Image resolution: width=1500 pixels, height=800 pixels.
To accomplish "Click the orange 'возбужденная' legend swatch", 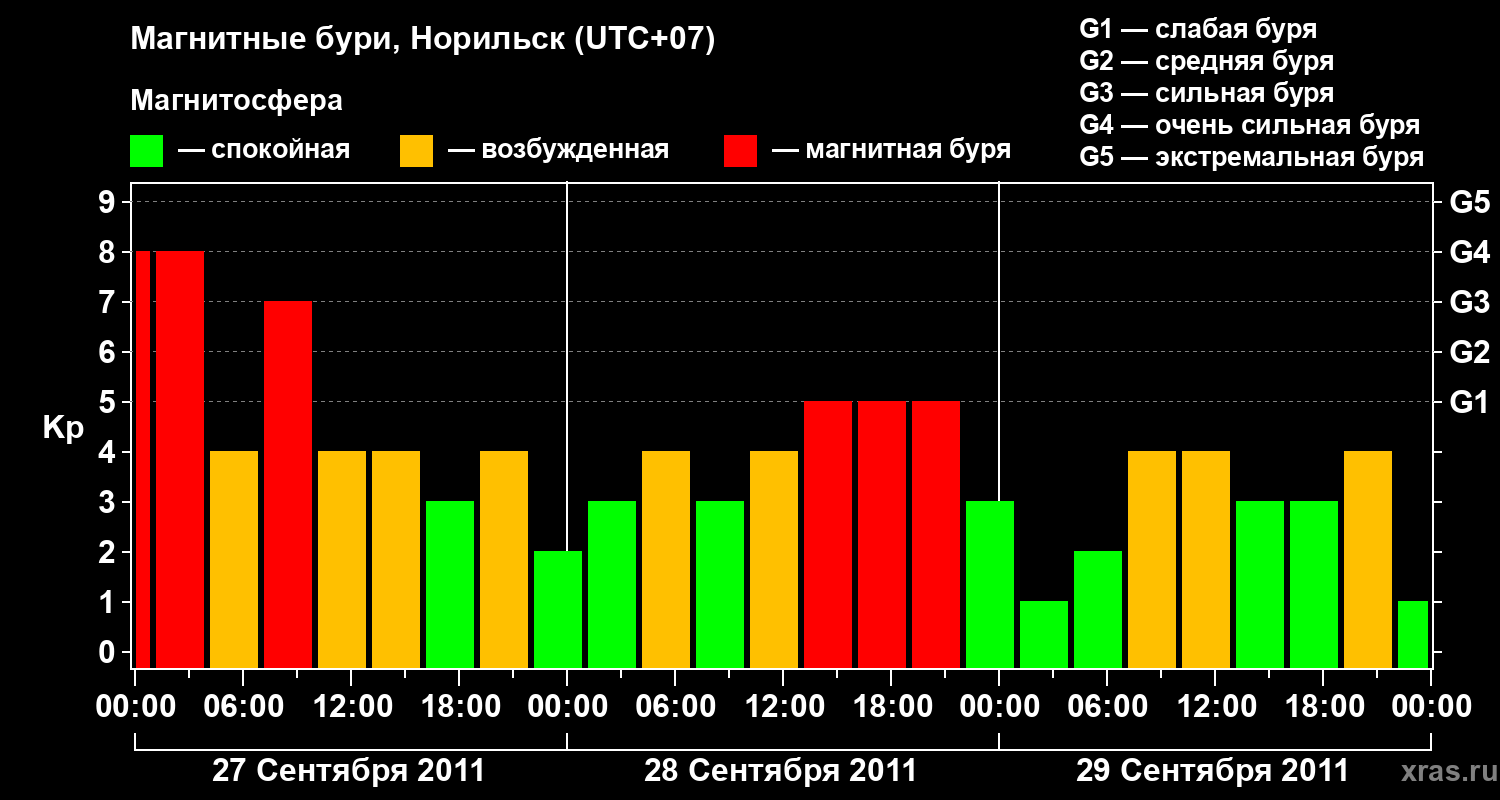I will point(416,151).
